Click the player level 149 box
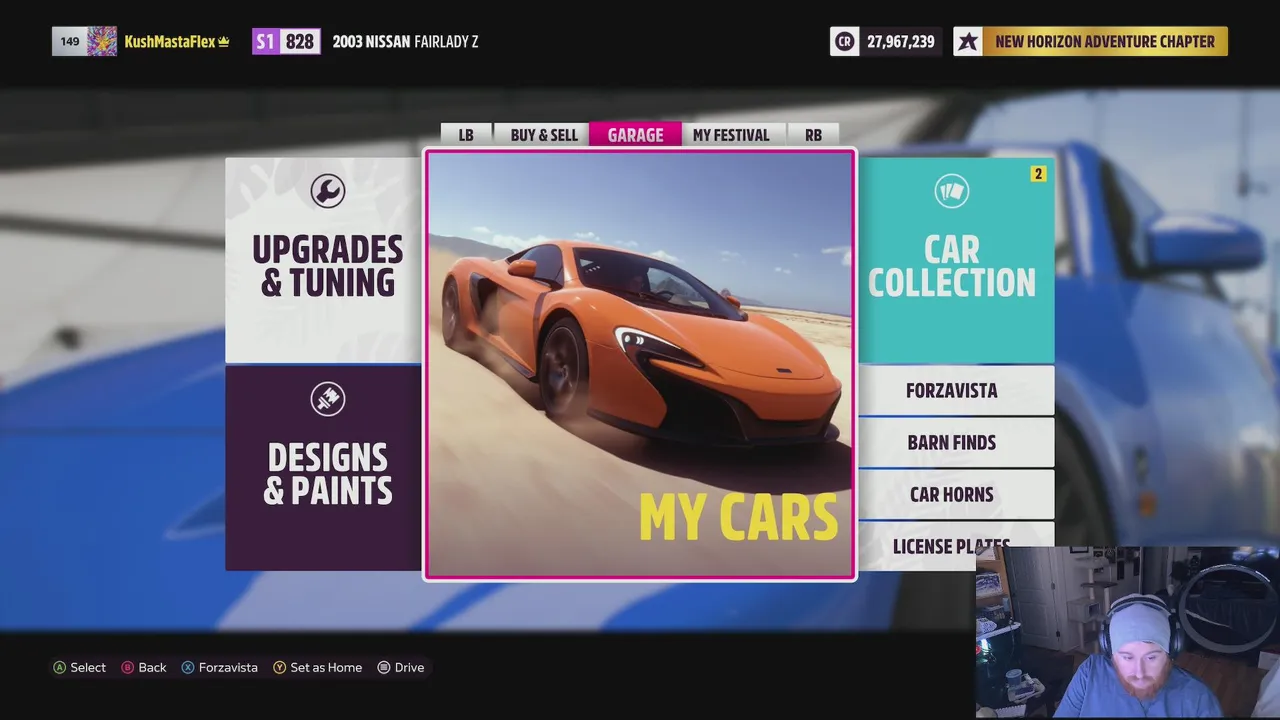 69,41
